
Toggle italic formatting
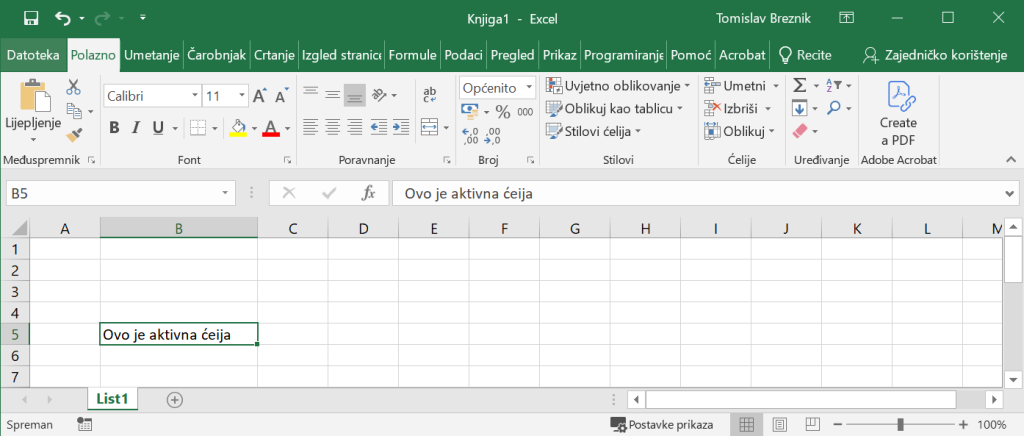[136, 128]
